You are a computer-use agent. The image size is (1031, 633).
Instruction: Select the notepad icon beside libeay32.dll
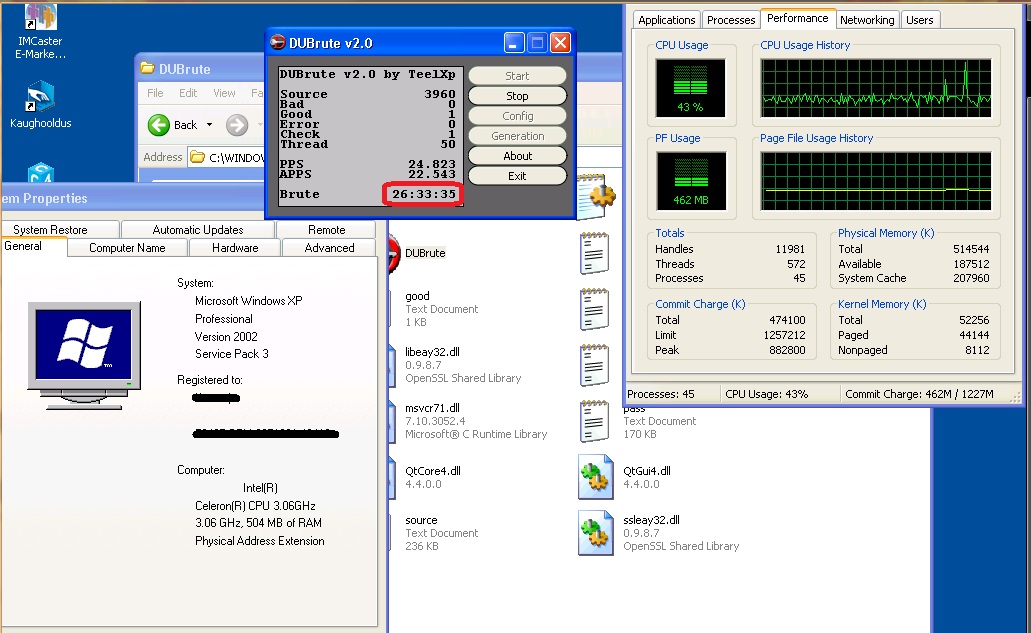point(594,365)
